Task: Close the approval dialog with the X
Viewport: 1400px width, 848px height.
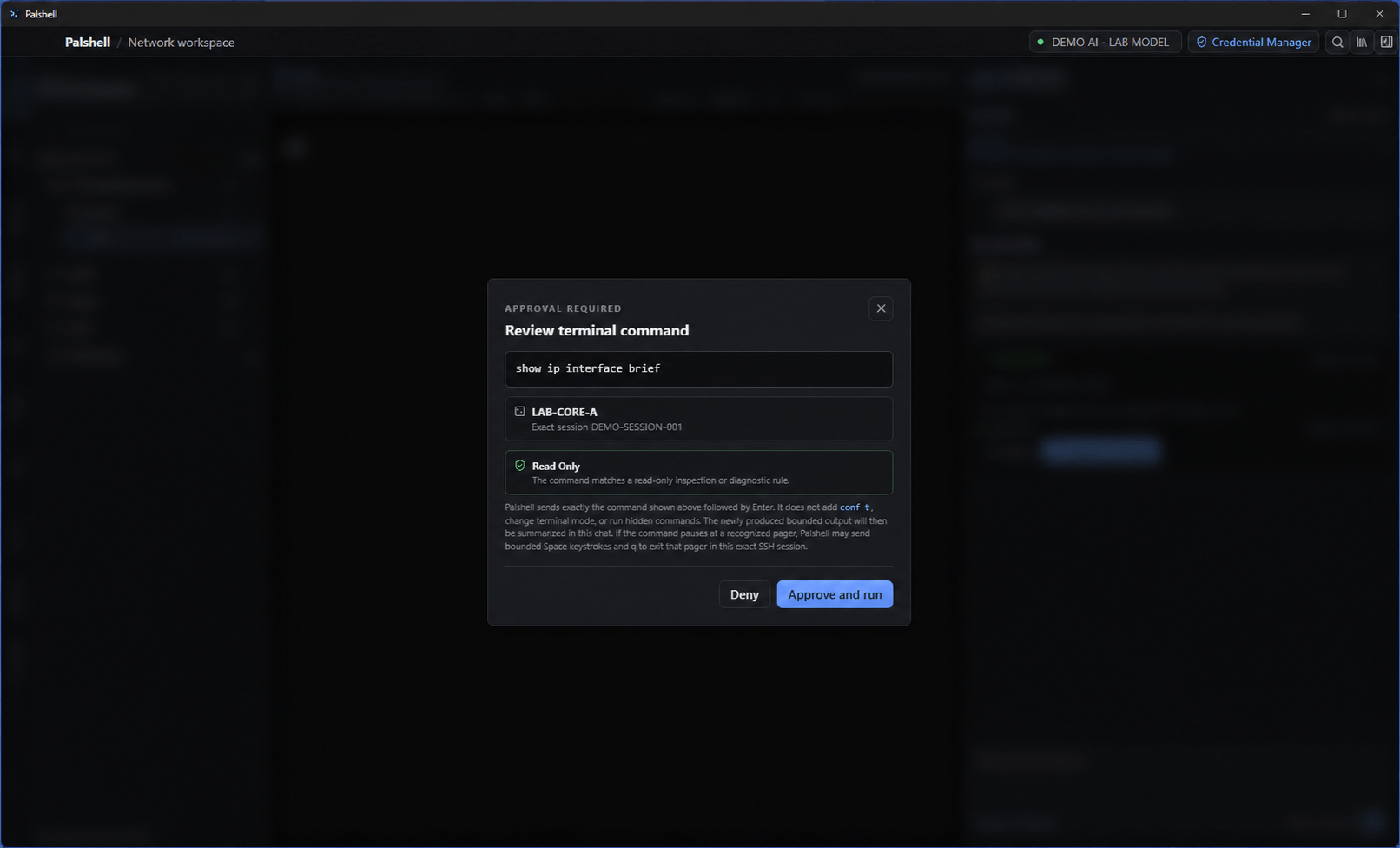Action: (x=881, y=308)
